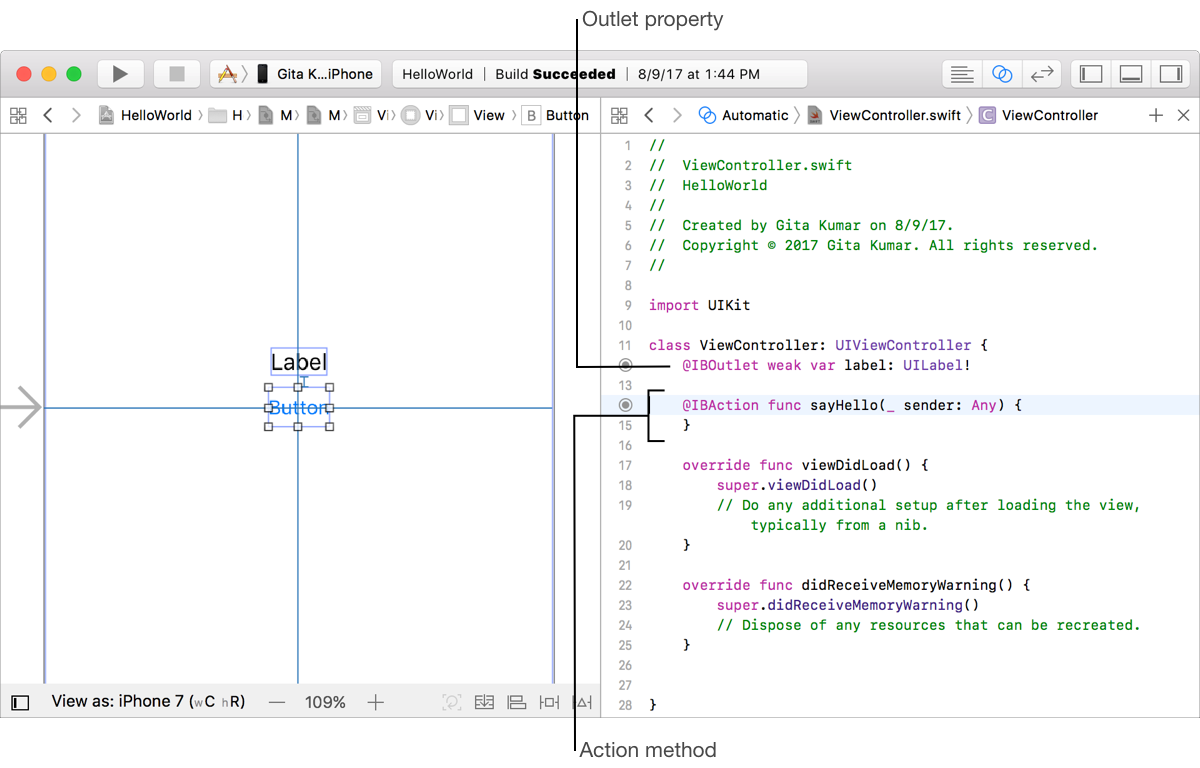This screenshot has width=1200, height=768.
Task: Toggle the Debug area visibility
Action: point(1131,74)
